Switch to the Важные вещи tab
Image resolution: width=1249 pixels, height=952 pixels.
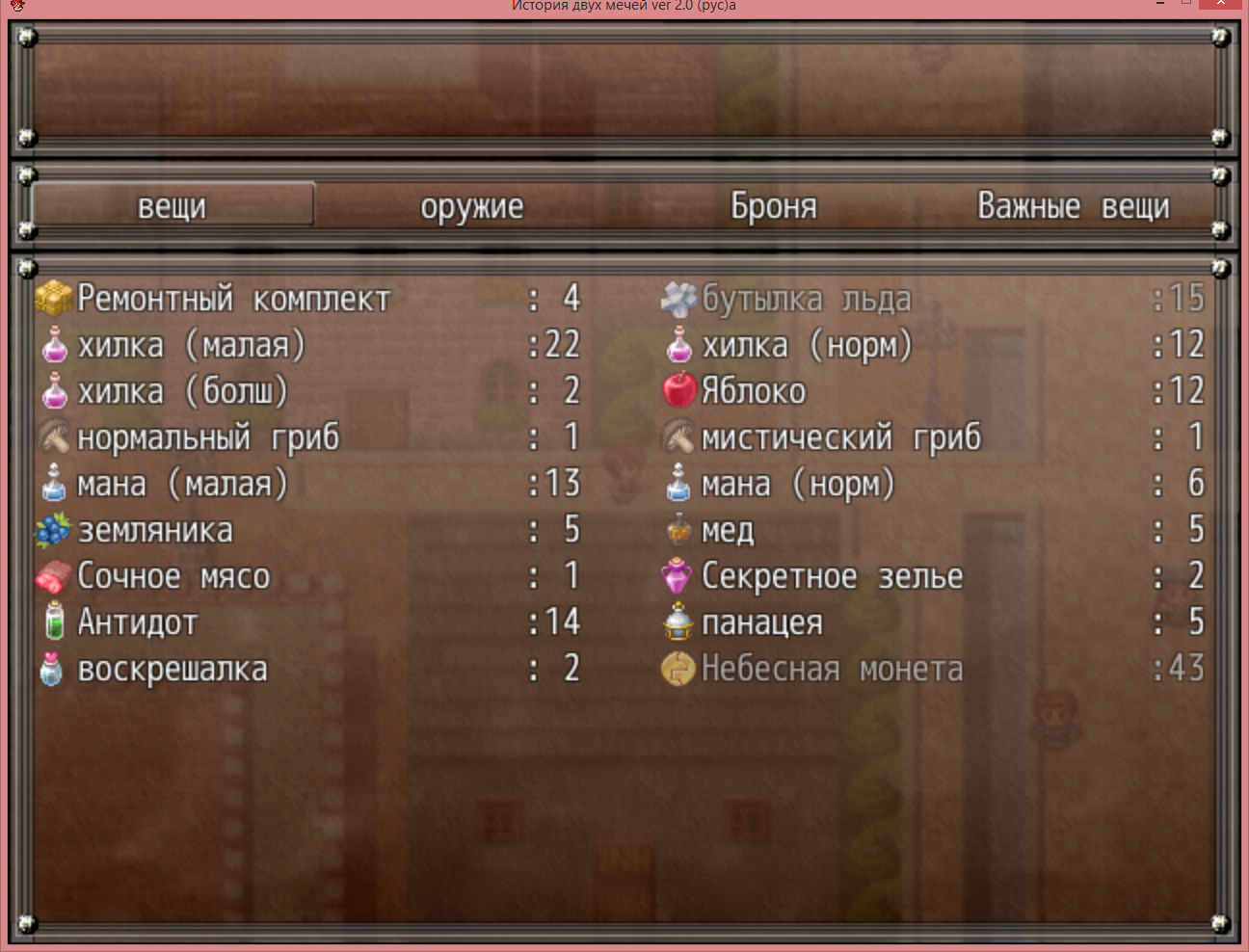pos(1074,205)
